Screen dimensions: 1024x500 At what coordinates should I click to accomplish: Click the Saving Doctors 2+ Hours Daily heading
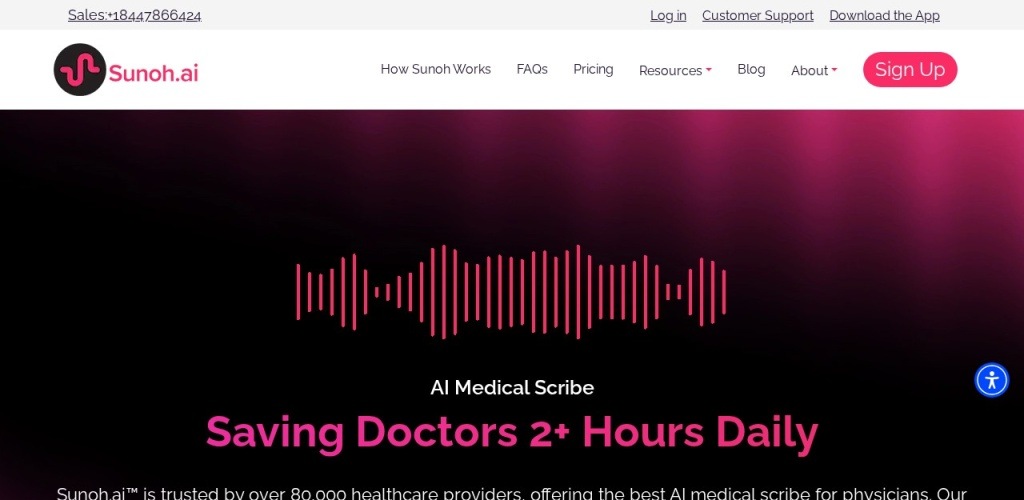click(x=512, y=433)
